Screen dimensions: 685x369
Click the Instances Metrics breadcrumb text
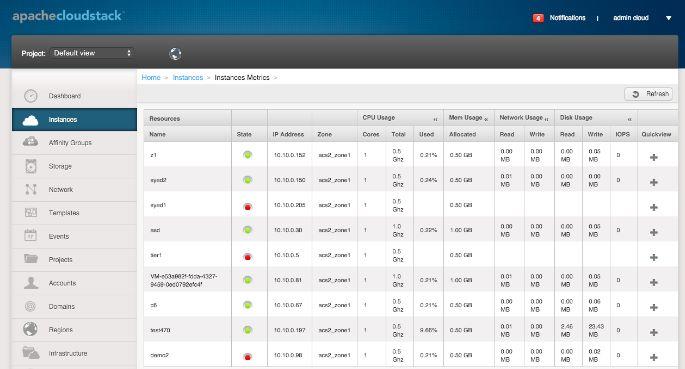click(242, 77)
